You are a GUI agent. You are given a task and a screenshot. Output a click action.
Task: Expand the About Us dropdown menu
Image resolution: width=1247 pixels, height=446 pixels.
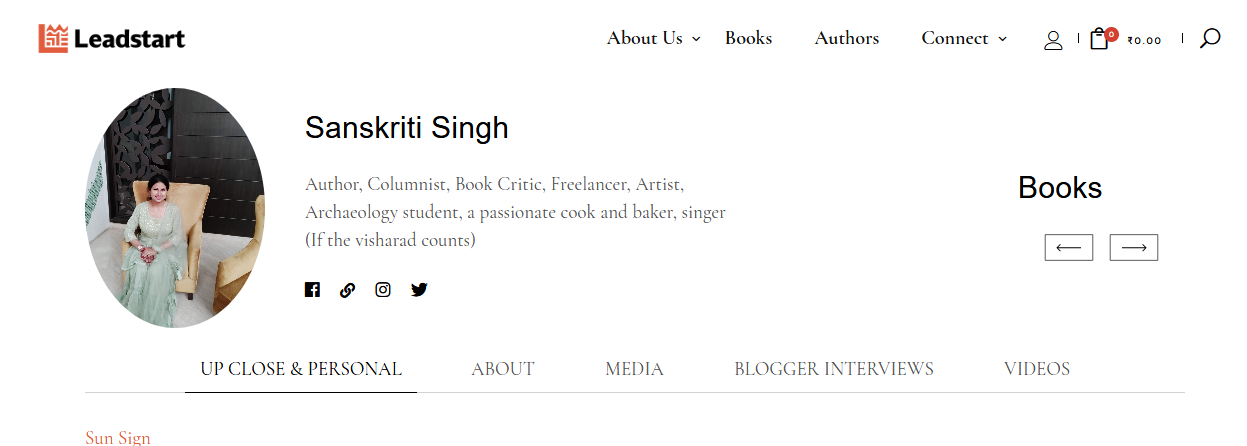coord(654,38)
